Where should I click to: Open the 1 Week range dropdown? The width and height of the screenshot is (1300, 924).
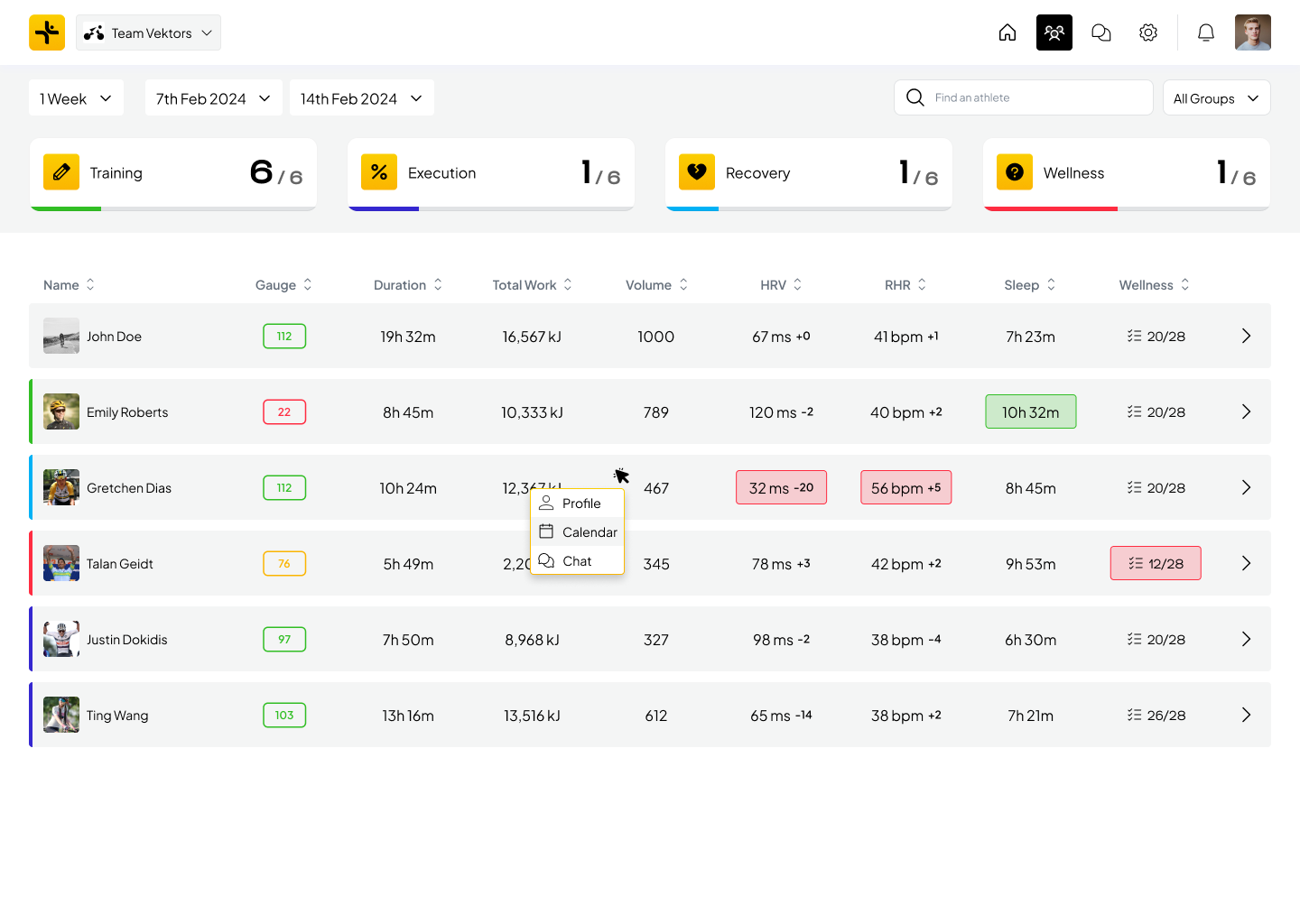76,97
